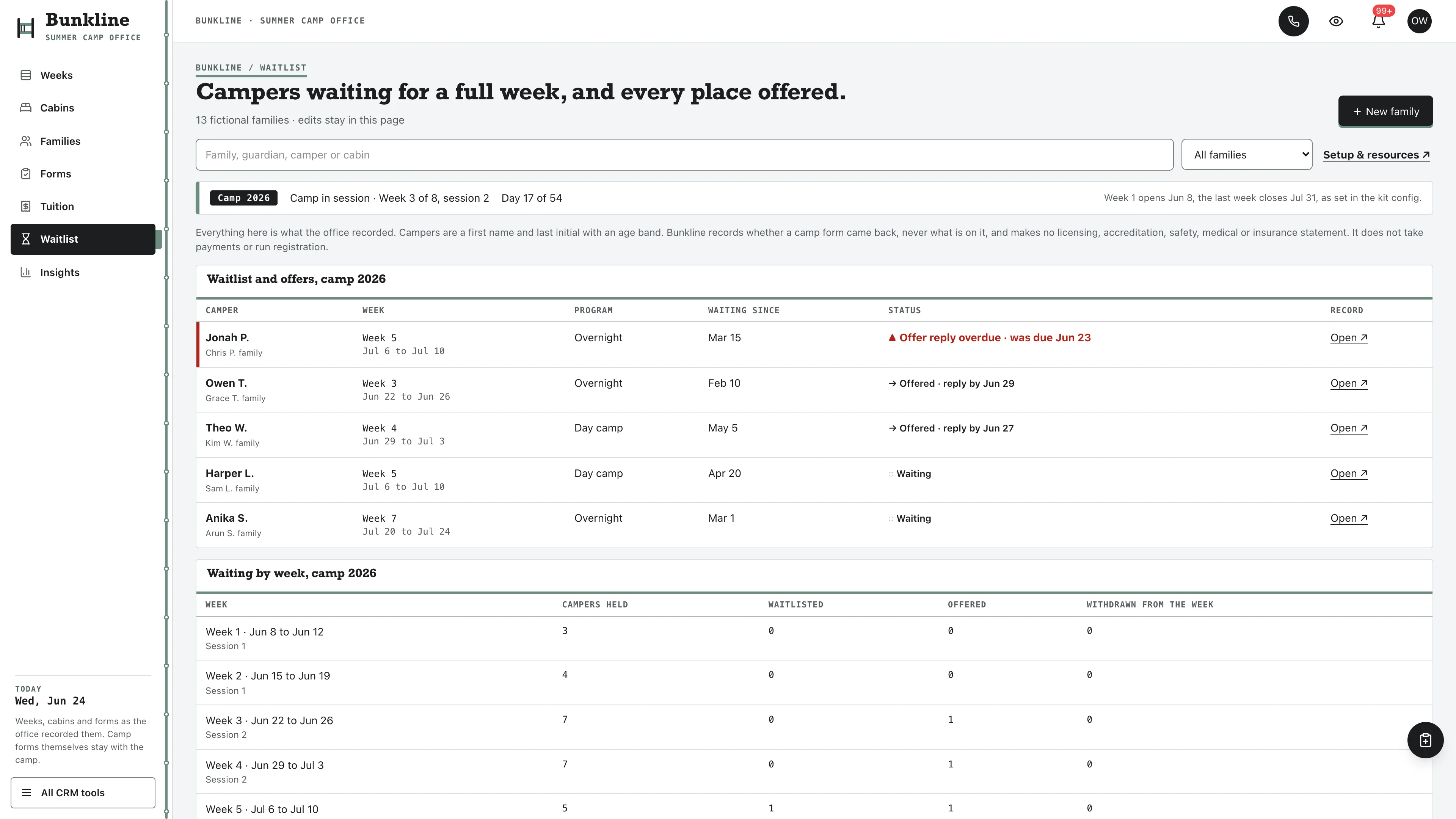
Task: Open Jonah P. record
Action: pos(1349,337)
